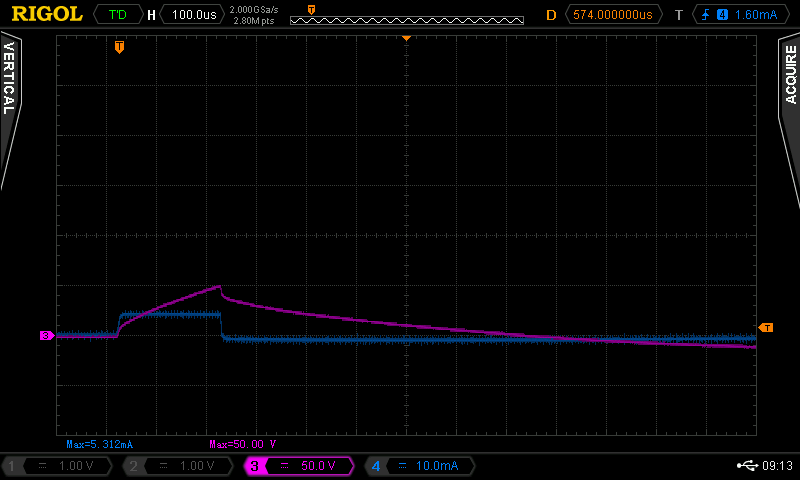Click the rising edge trigger icon
This screenshot has height=480, width=800.
click(x=707, y=15)
